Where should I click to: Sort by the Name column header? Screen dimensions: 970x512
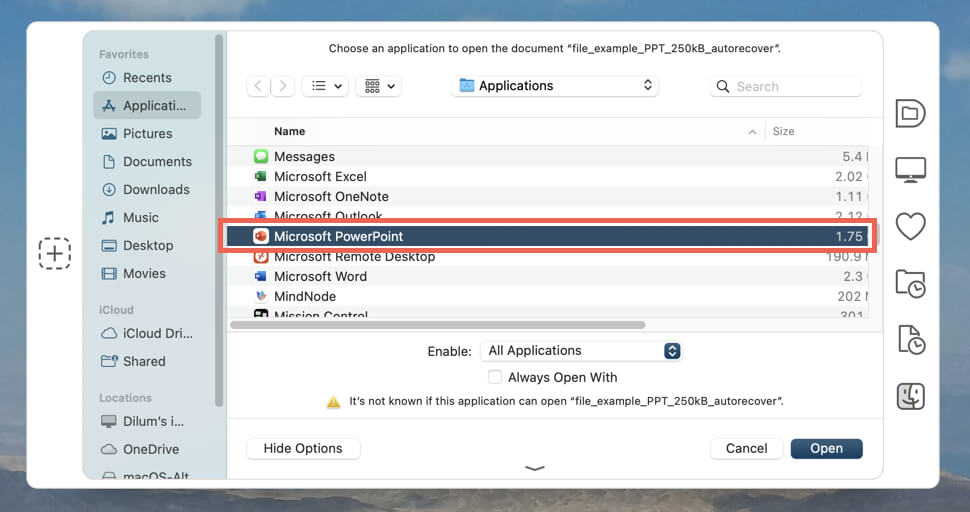click(x=290, y=132)
